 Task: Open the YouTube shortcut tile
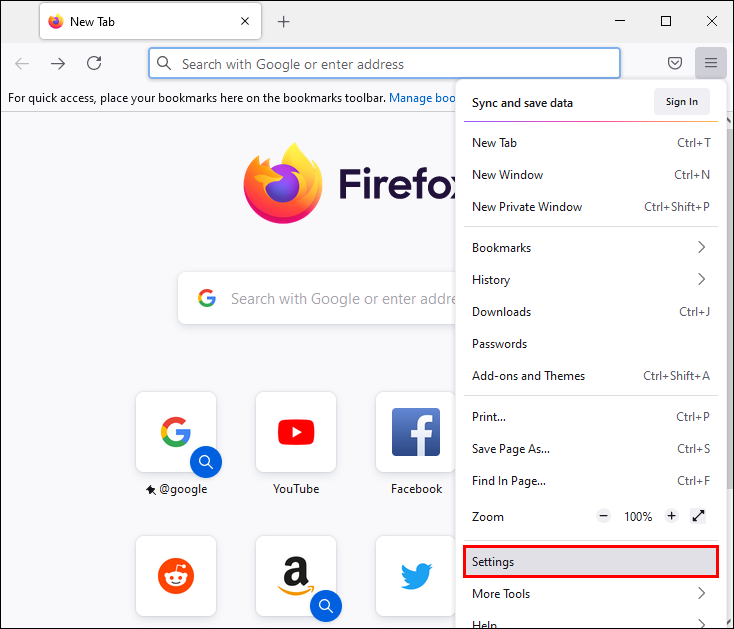pos(296,432)
